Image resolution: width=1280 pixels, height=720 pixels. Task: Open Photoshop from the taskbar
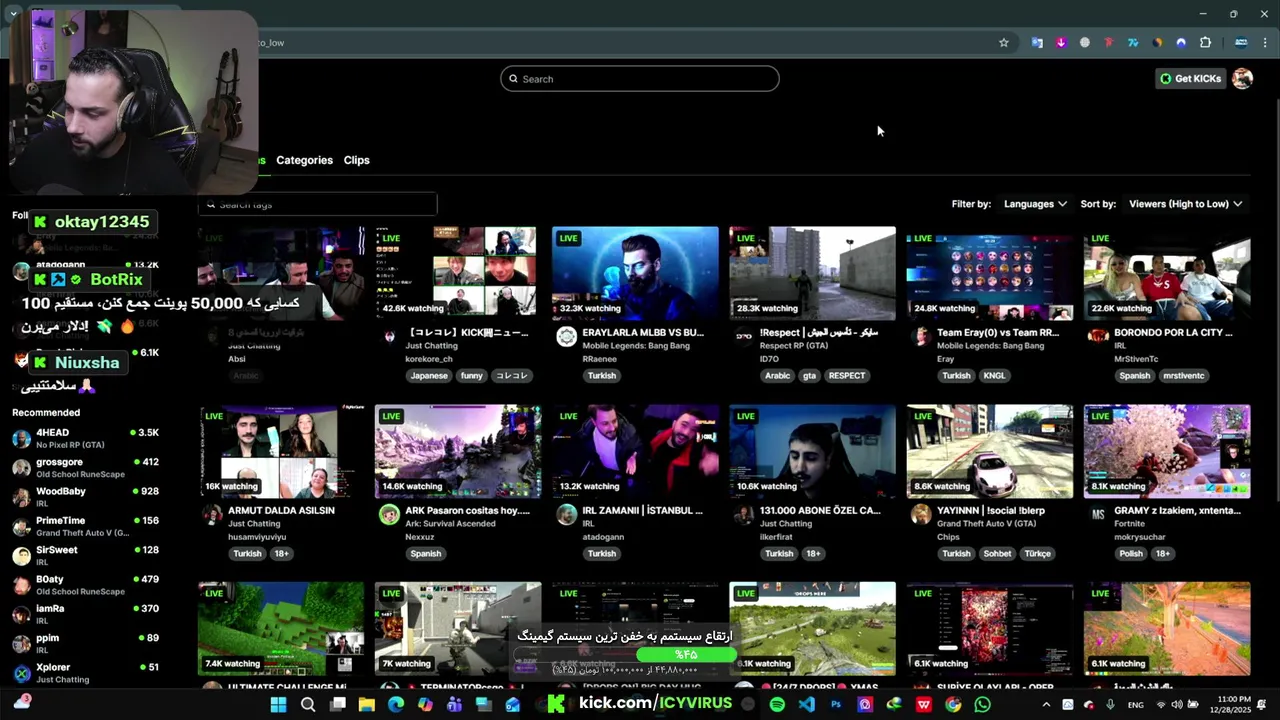[836, 705]
